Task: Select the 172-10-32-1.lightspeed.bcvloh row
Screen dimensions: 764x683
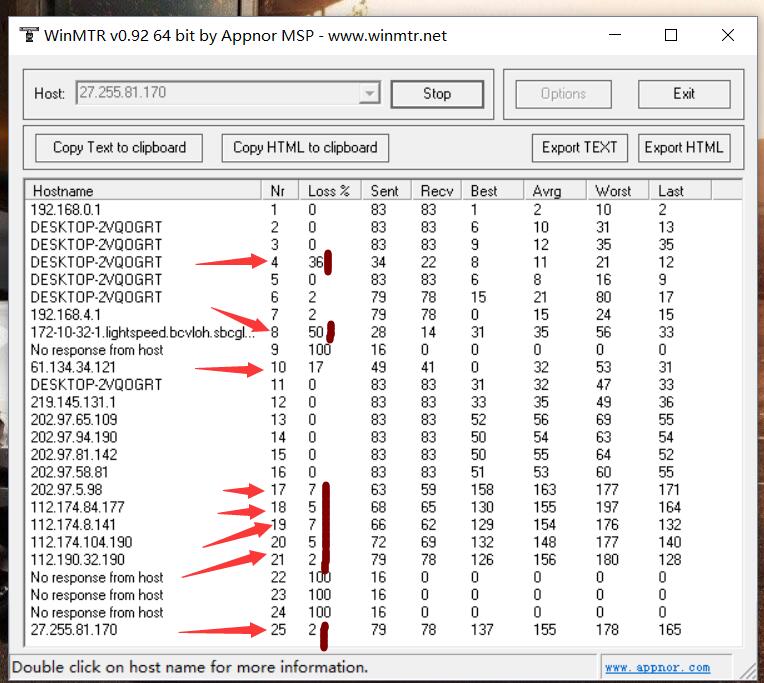Action: (x=383, y=332)
